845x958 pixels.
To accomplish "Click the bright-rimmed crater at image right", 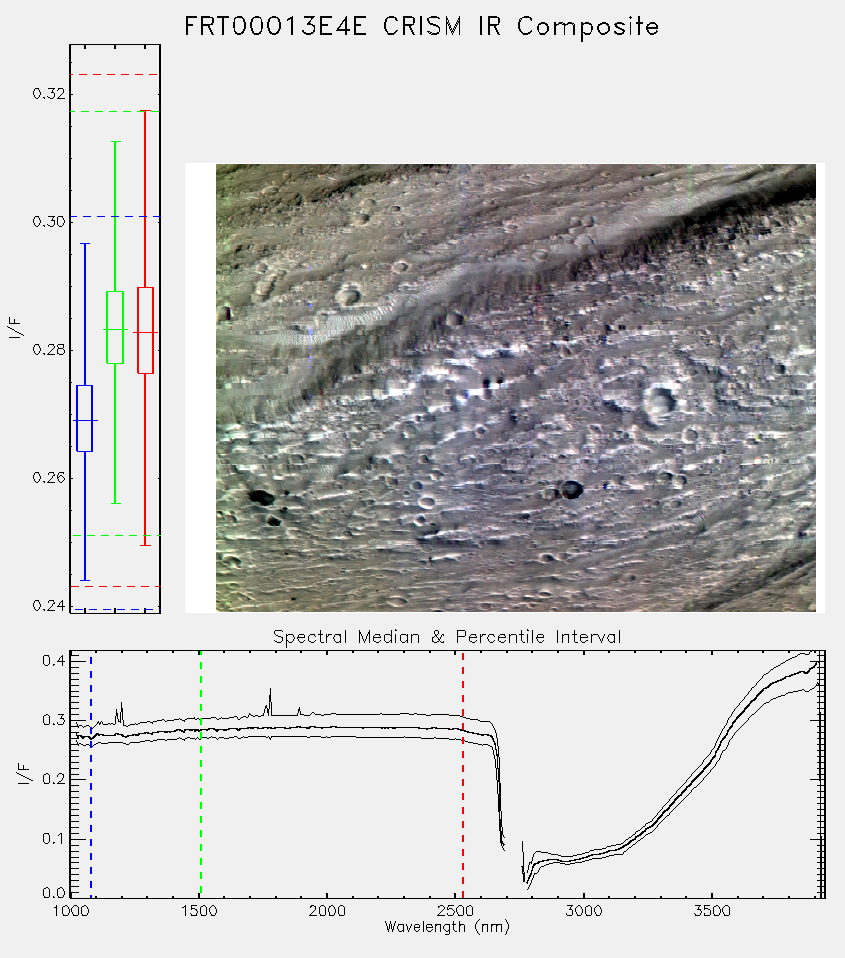I will pos(659,401).
